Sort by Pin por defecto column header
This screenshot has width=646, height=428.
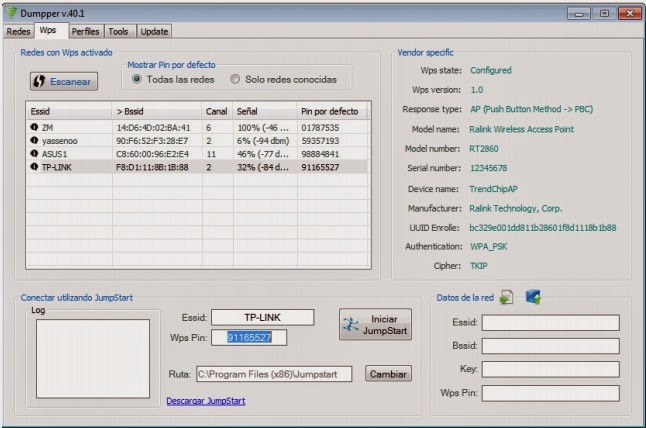[332, 111]
